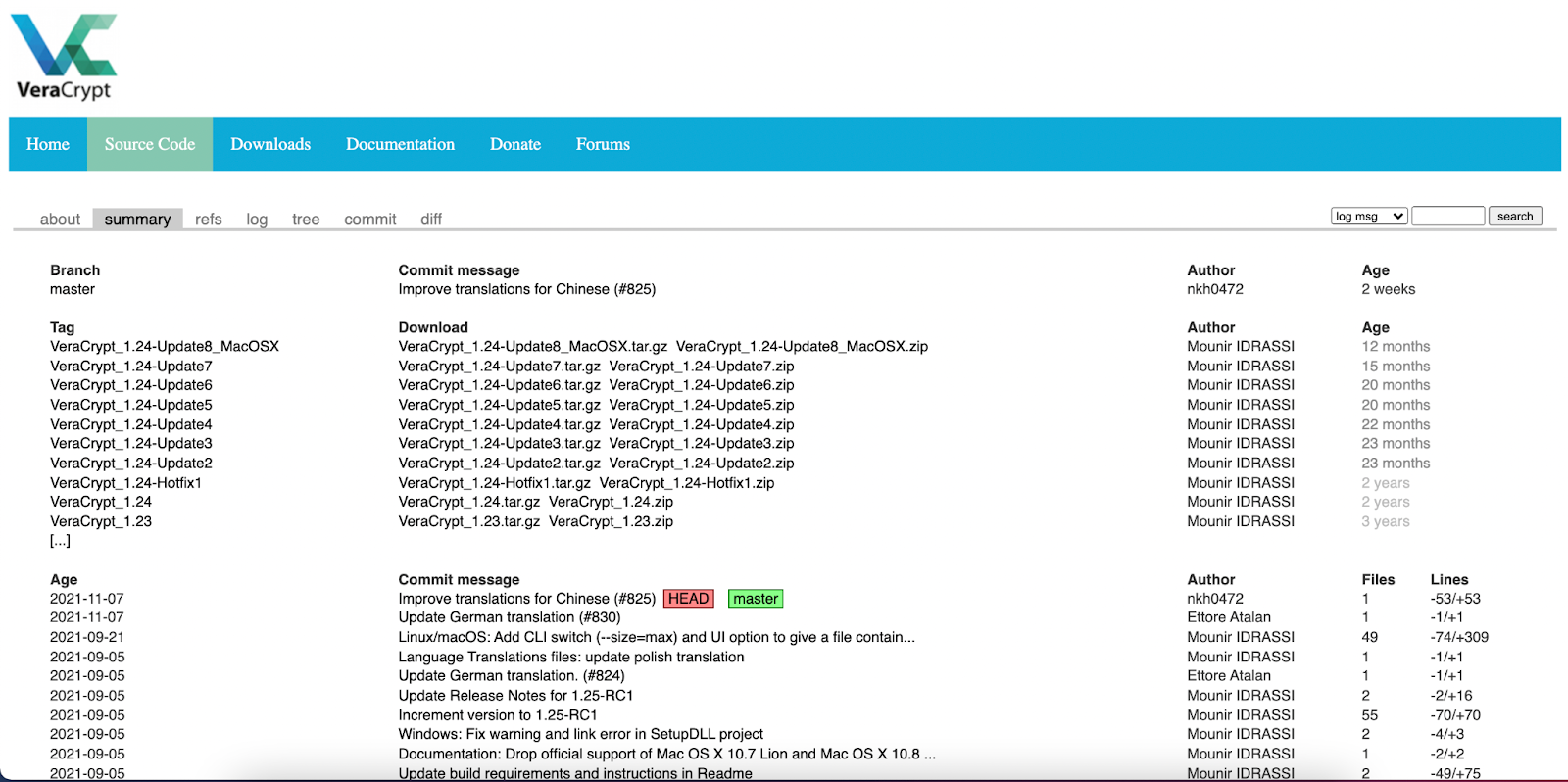Image resolution: width=1568 pixels, height=782 pixels.
Task: Open commit Update German translation. (#824)
Action: tap(512, 675)
